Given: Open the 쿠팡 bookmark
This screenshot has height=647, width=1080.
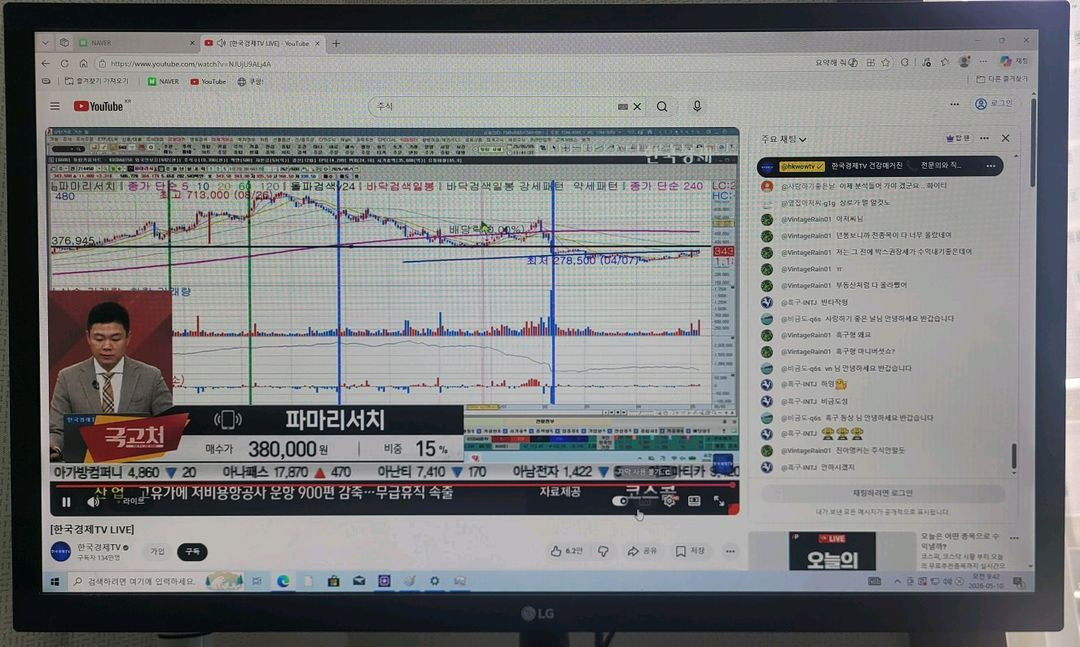Looking at the screenshot, I should (251, 81).
